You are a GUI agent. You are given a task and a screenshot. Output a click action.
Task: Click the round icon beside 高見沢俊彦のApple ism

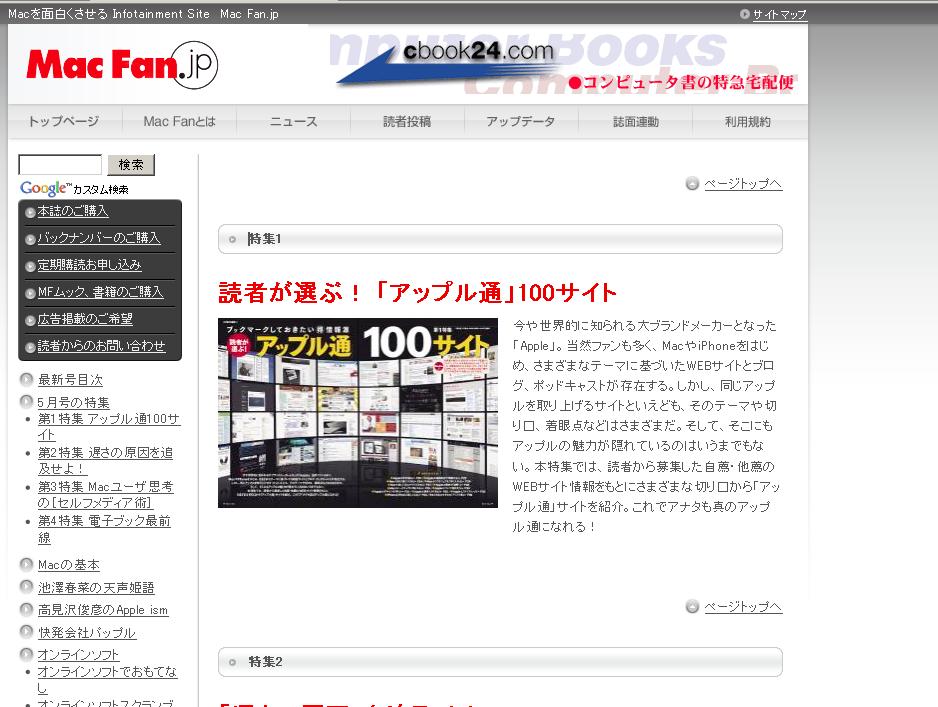(26, 610)
